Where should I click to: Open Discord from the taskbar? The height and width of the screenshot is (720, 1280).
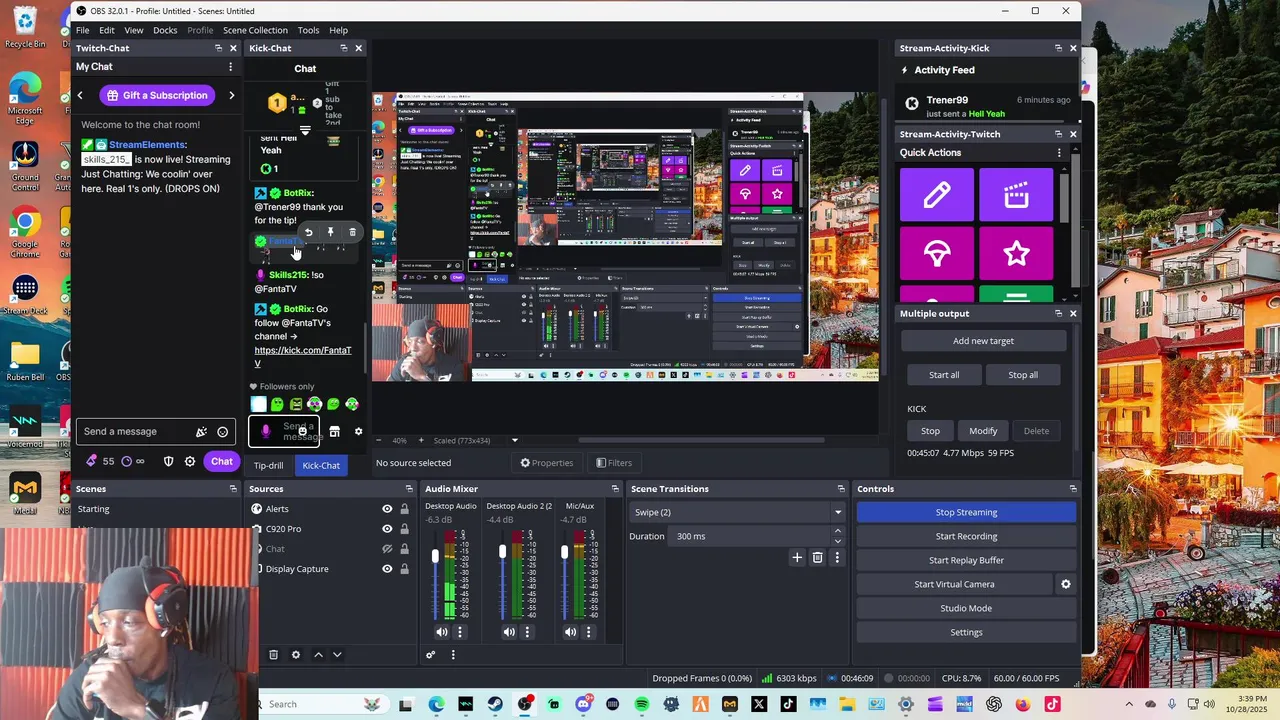tap(584, 704)
